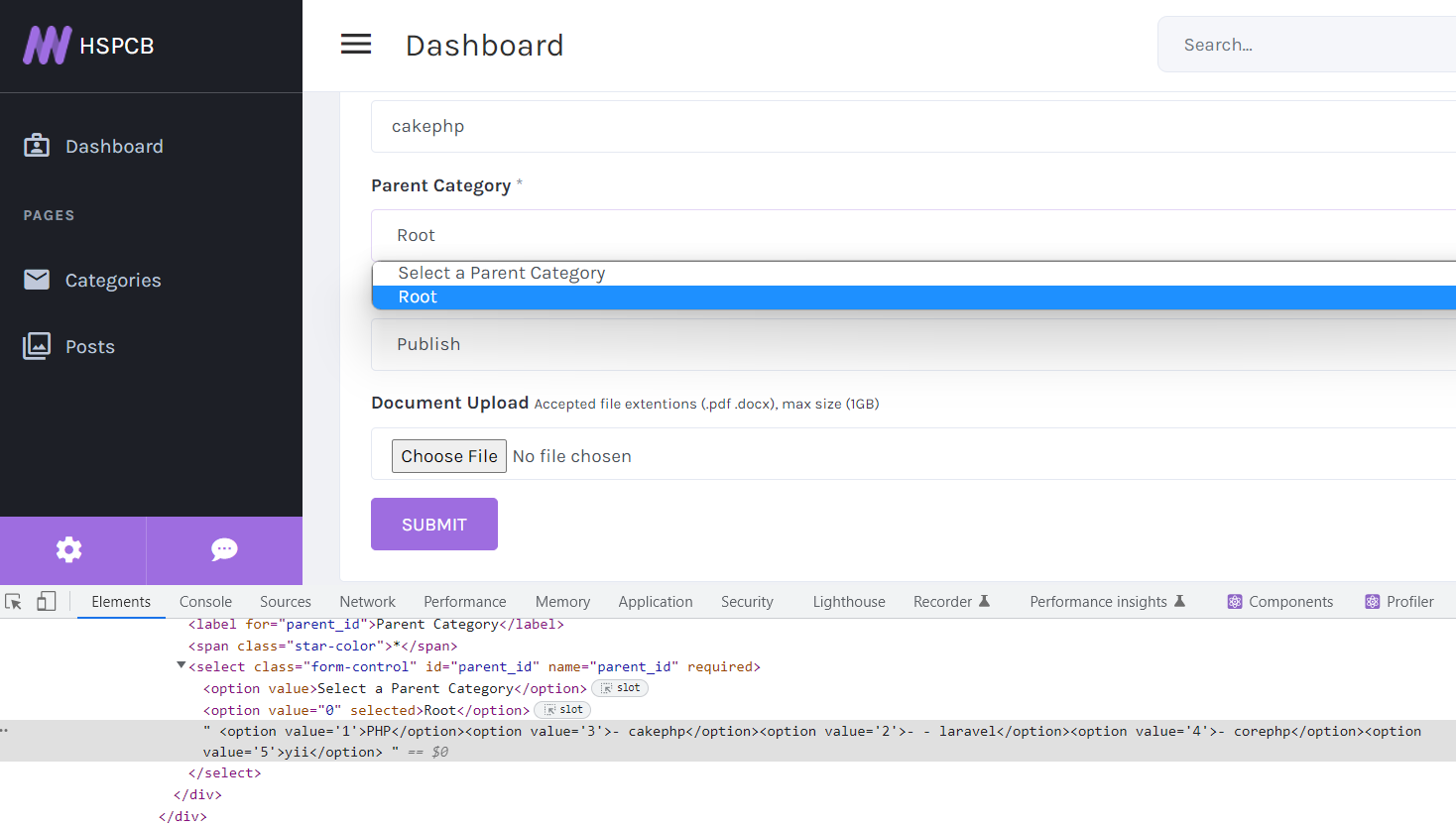Open the Network tab

[x=367, y=602]
